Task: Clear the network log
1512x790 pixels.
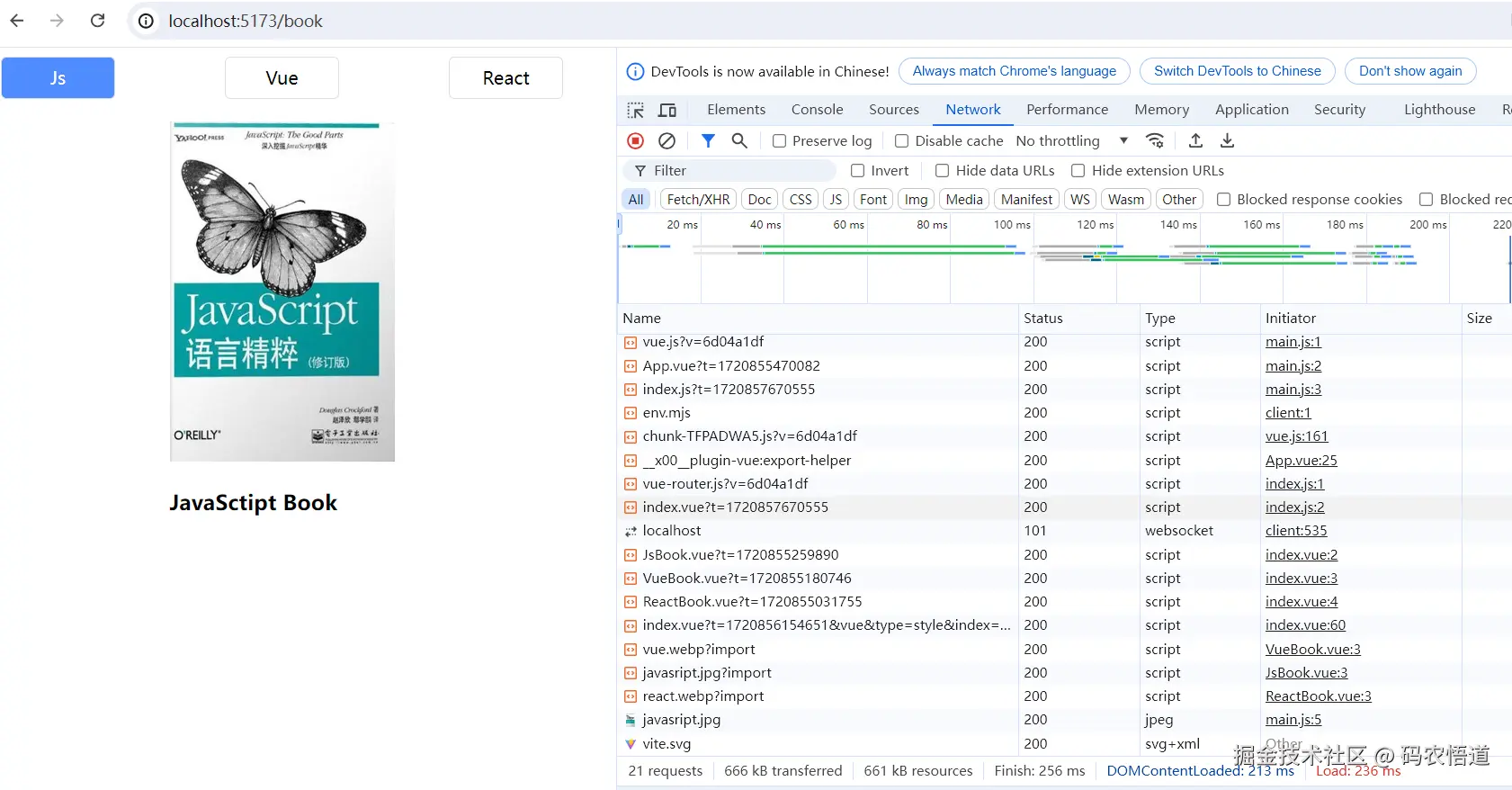Action: pyautogui.click(x=667, y=140)
